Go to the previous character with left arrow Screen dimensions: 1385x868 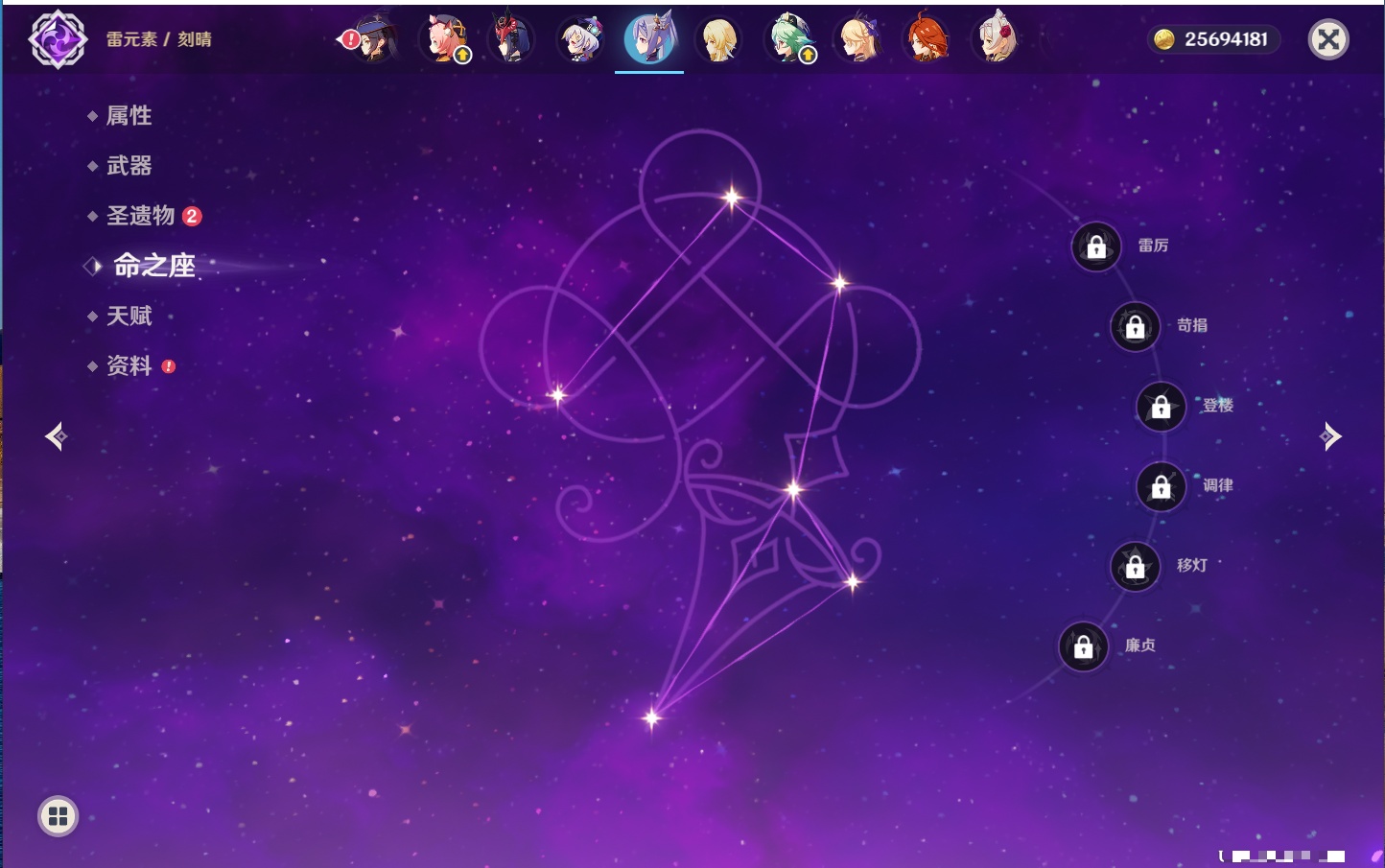point(56,436)
